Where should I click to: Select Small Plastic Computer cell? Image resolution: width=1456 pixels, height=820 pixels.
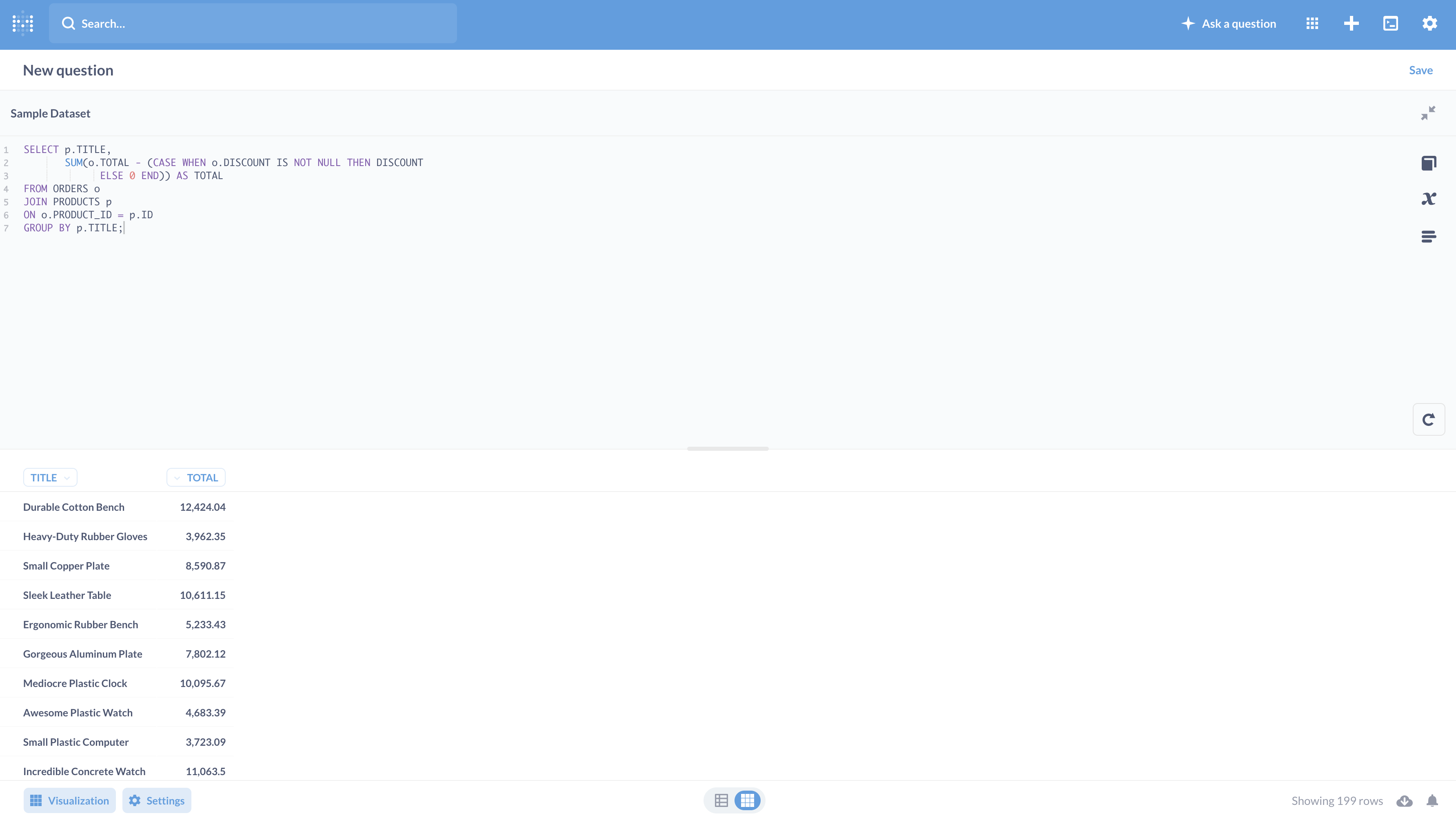pyautogui.click(x=76, y=742)
